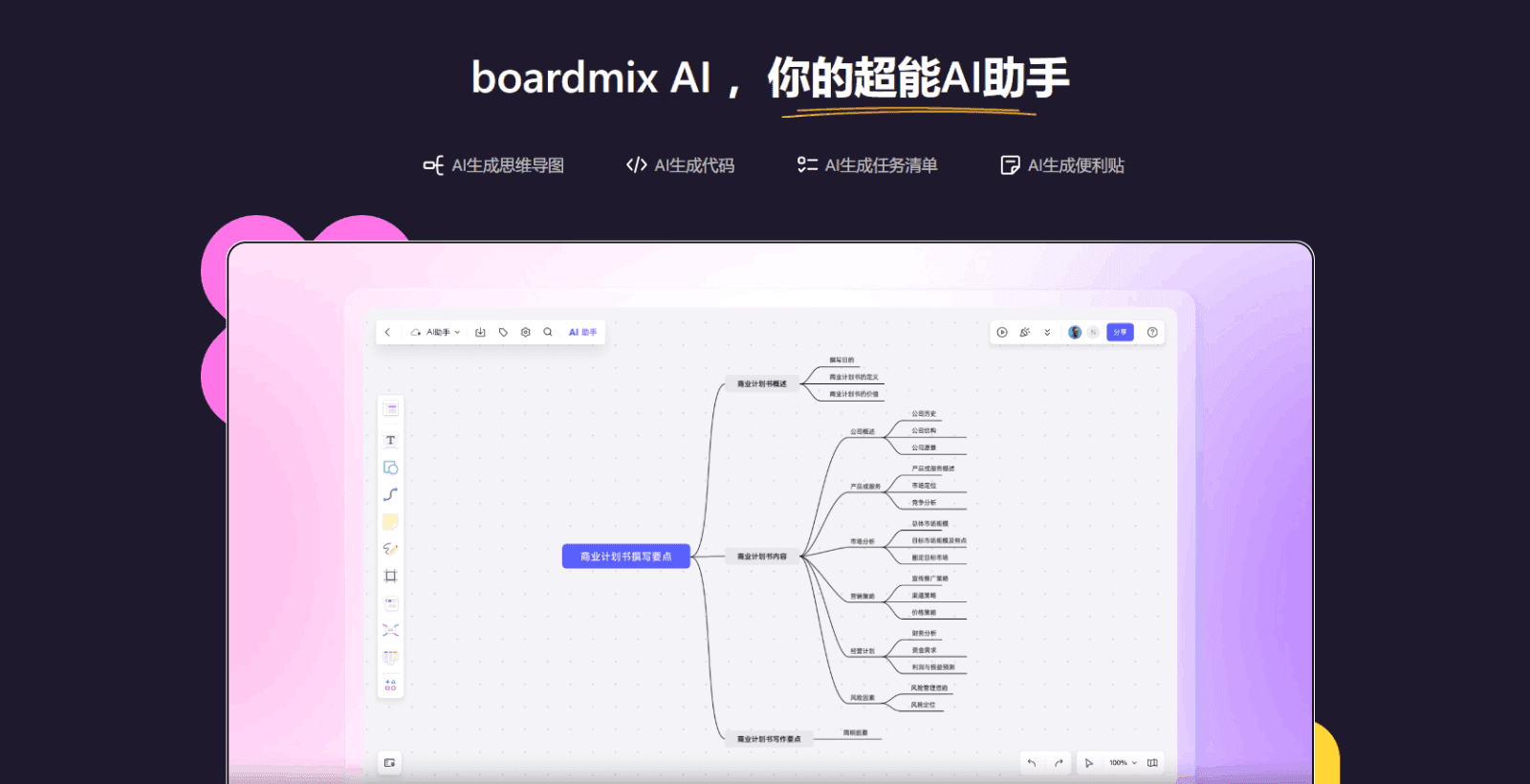Click the N collaborator avatar
The width and height of the screenshot is (1530, 784).
[1093, 333]
